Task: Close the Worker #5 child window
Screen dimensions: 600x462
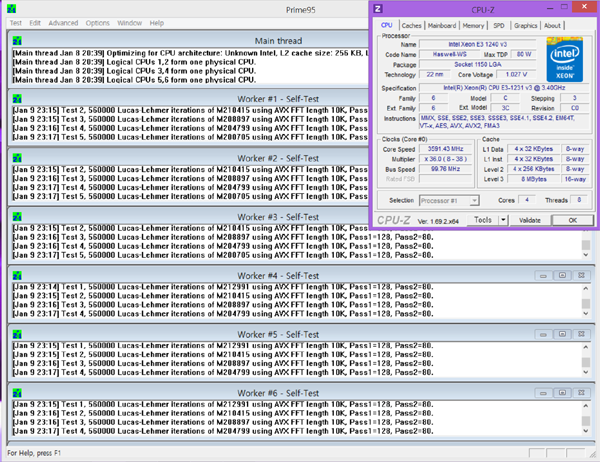Action: click(x=581, y=335)
